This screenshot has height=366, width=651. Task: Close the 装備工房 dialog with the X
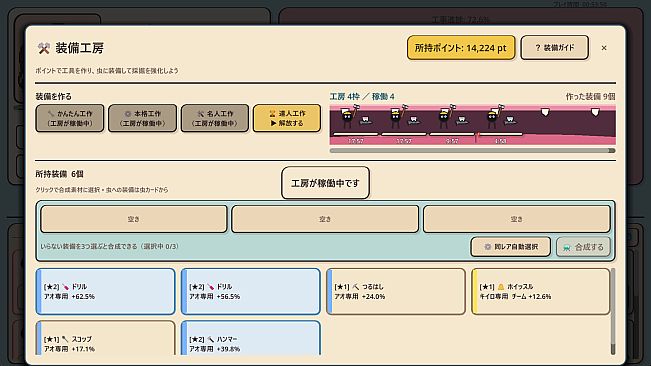point(604,48)
